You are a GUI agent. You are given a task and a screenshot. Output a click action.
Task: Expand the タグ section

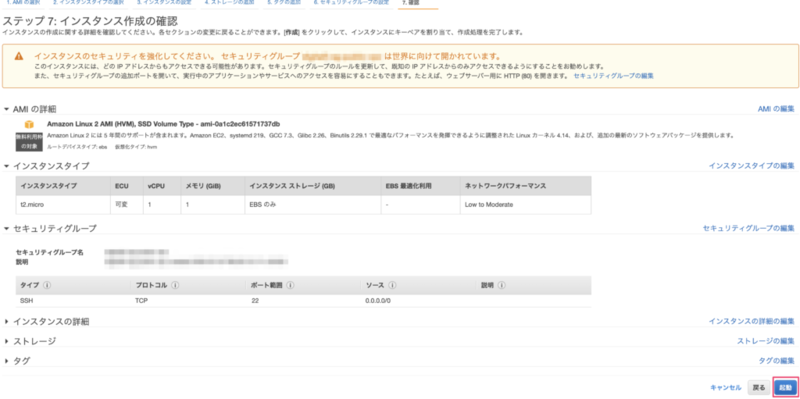click(x=7, y=361)
